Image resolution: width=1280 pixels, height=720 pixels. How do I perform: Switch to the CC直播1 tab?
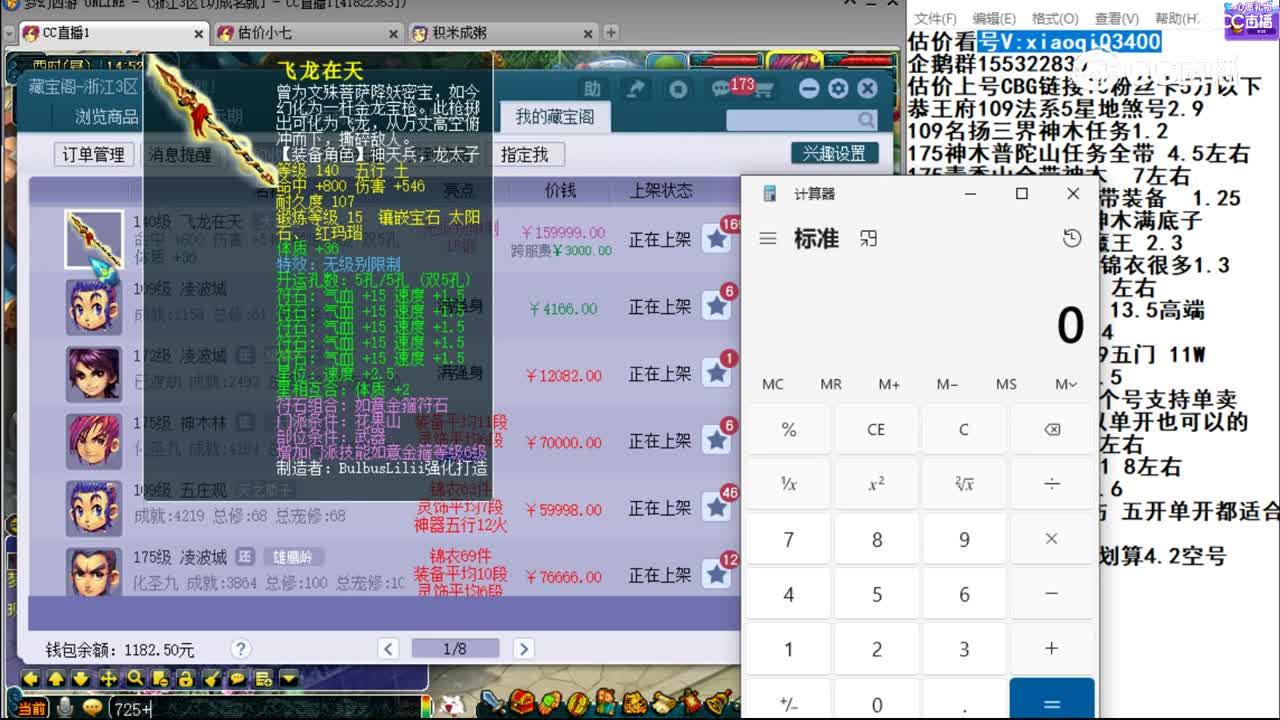112,33
